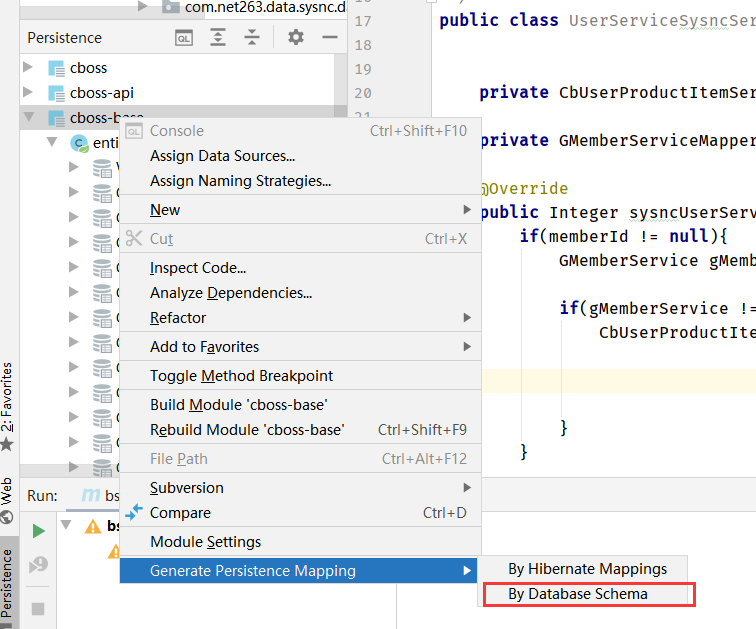This screenshot has height=629, width=756.
Task: Select Generate Persistence Mapping menu item
Action: coord(298,571)
